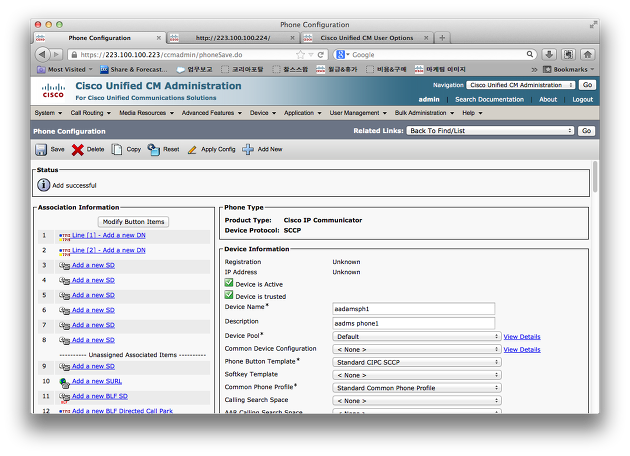Click the Cisco logo

click(x=53, y=90)
